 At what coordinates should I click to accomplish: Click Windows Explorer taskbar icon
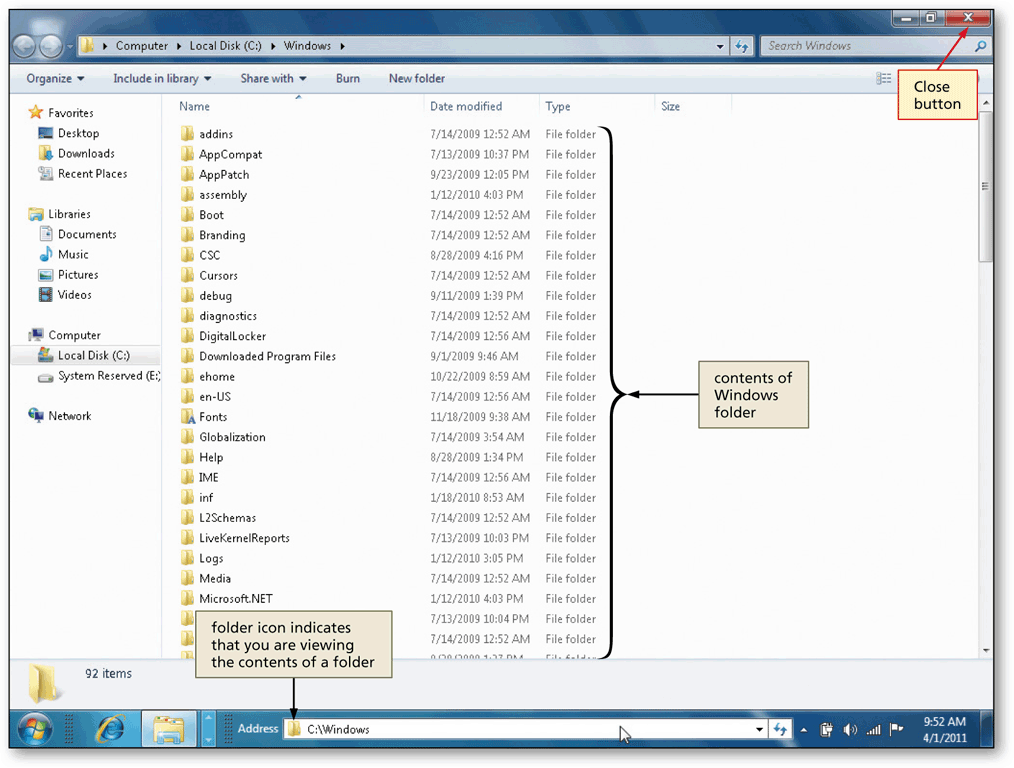(x=169, y=729)
